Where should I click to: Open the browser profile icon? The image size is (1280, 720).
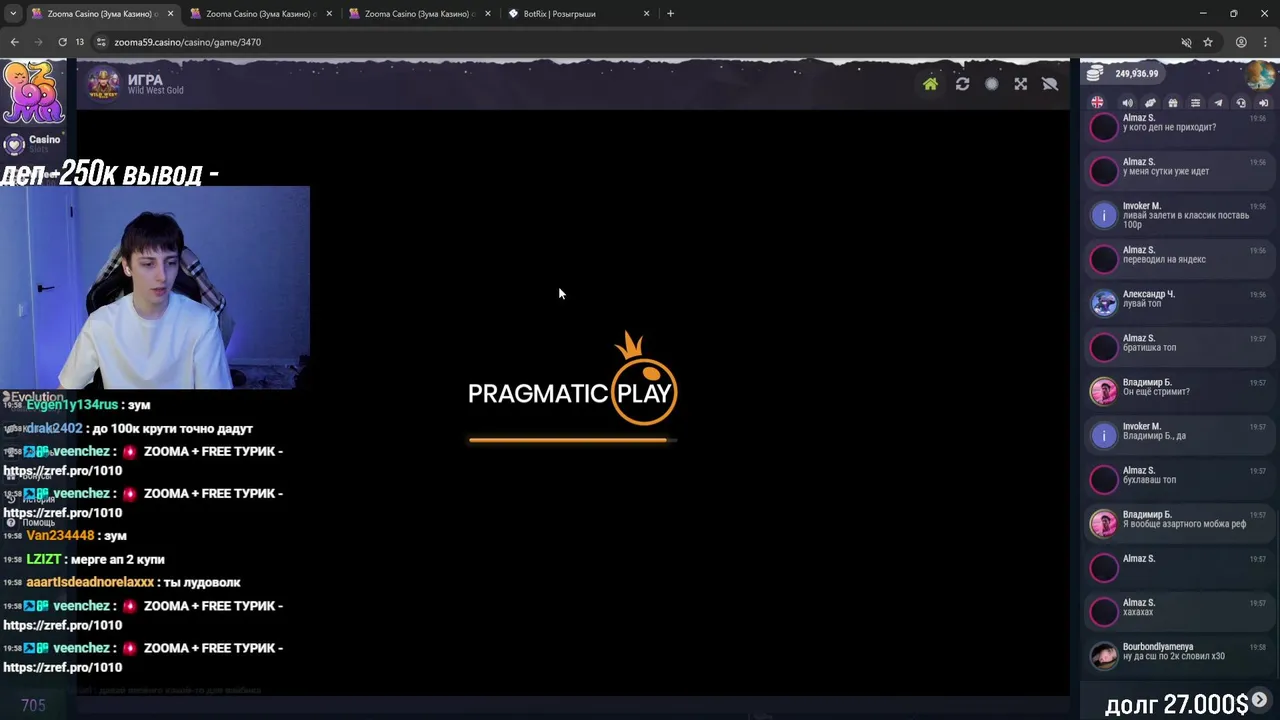point(1241,42)
